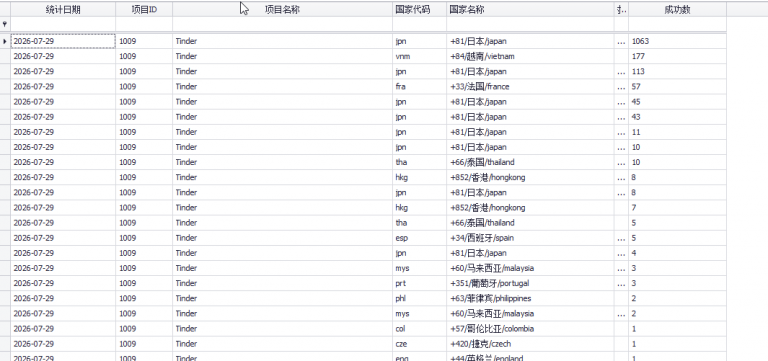The width and height of the screenshot is (768, 361).
Task: Select the Tinder cell in the france row
Action: (283, 87)
